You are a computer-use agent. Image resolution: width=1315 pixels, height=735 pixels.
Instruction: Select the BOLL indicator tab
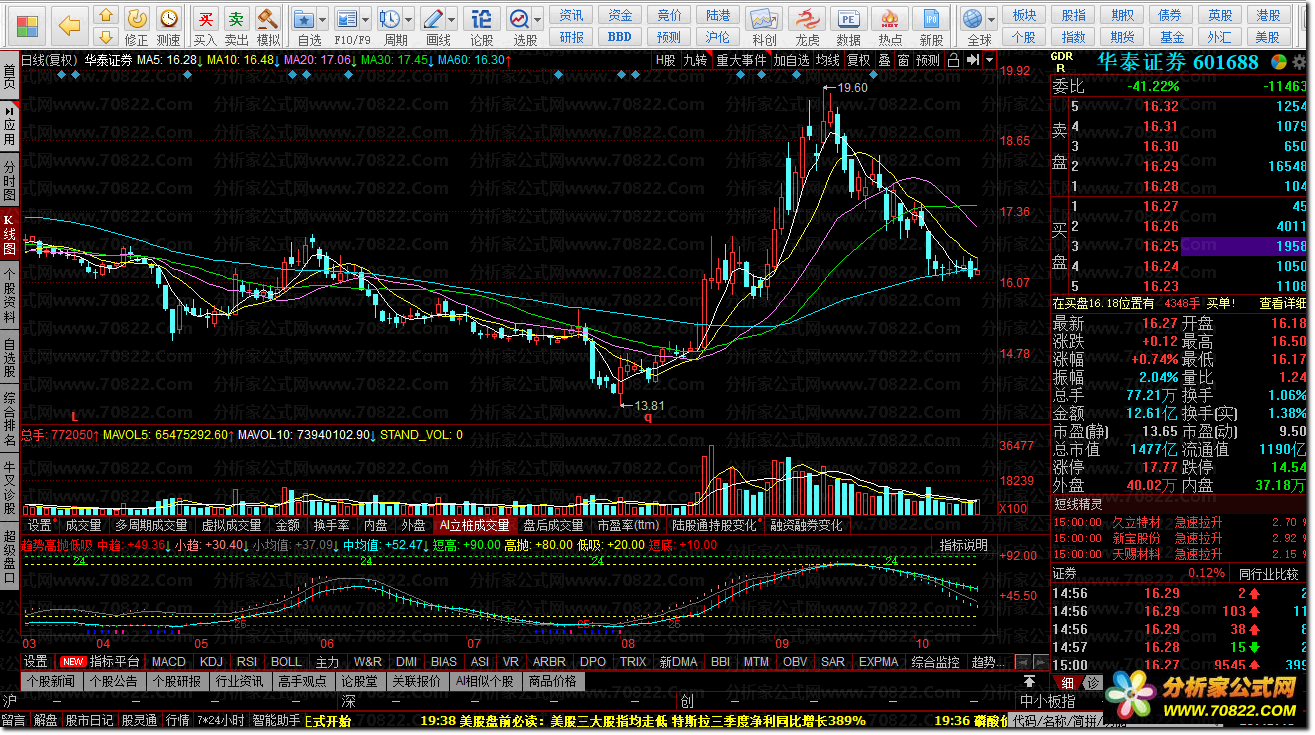pos(286,661)
